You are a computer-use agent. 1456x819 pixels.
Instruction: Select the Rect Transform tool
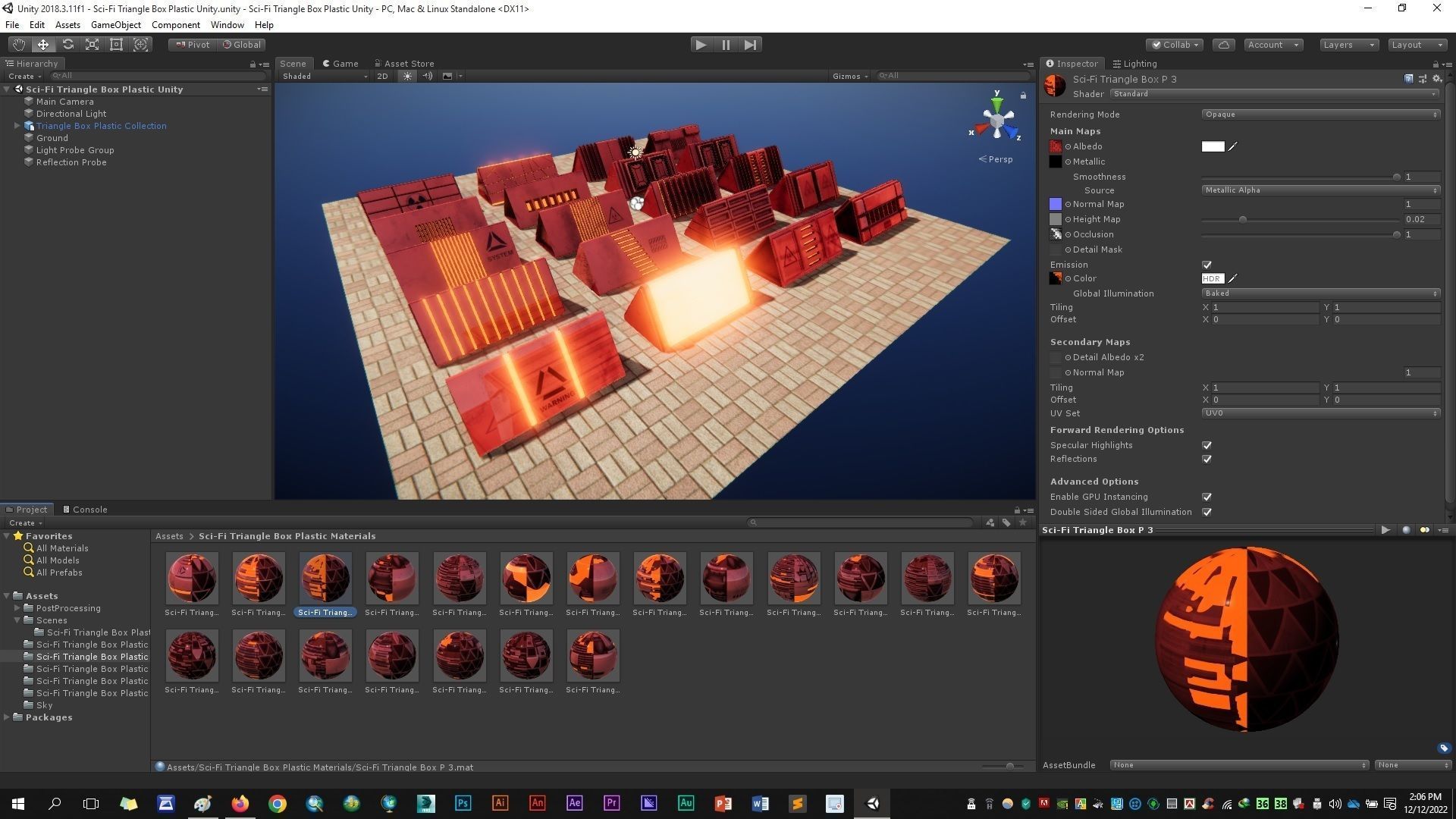(x=116, y=45)
